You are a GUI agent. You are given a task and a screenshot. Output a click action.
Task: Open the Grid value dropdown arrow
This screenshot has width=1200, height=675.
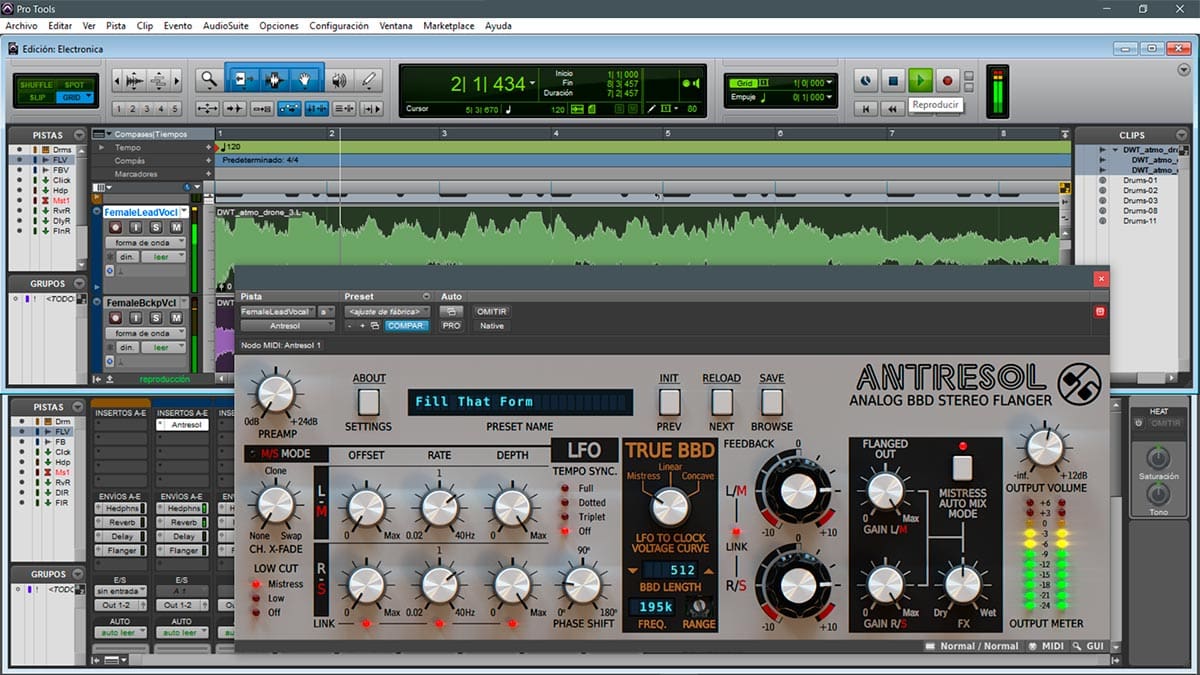pos(829,83)
